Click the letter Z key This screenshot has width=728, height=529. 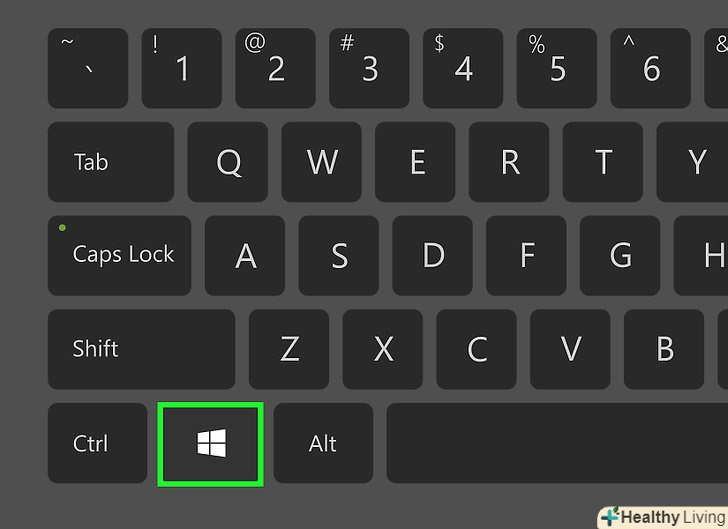click(289, 349)
